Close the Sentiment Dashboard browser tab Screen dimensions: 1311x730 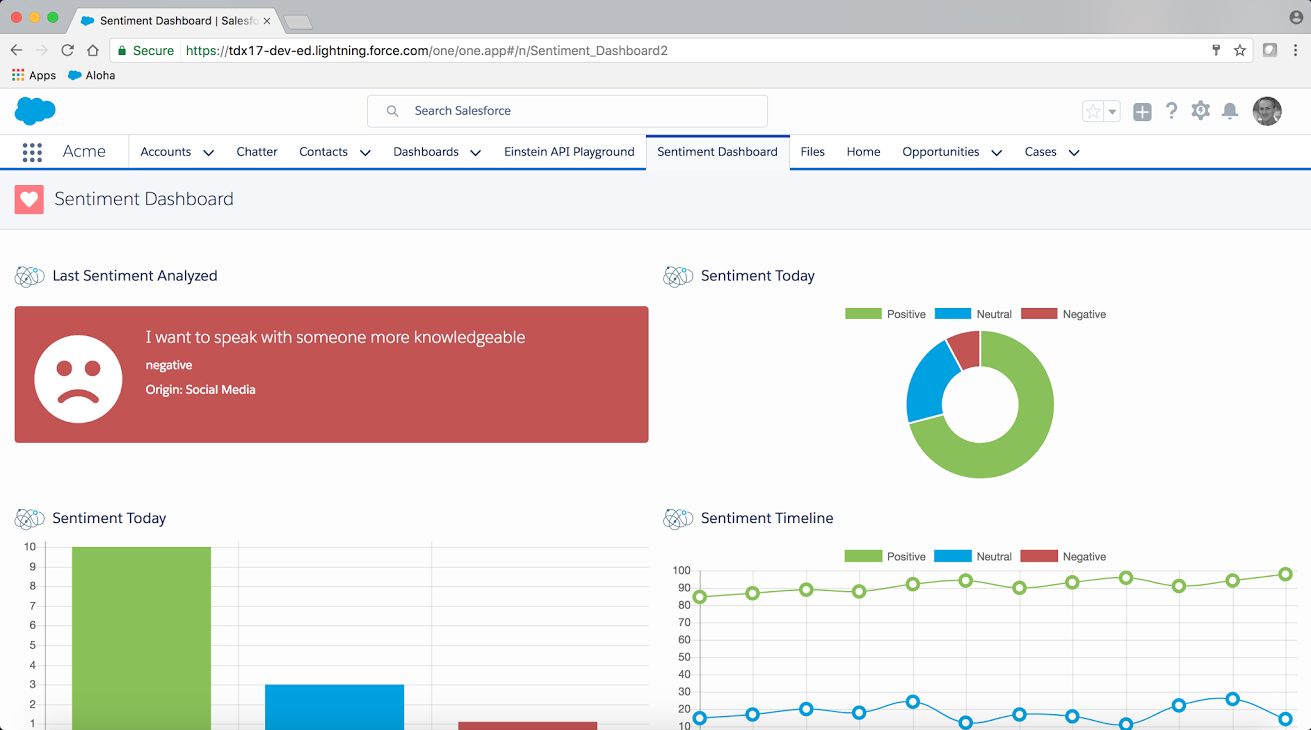pos(267,21)
